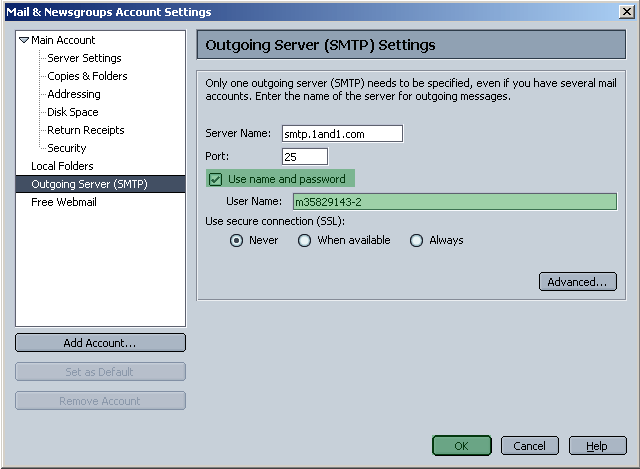Select the Never SSL radio option
640x469 pixels.
[237, 240]
